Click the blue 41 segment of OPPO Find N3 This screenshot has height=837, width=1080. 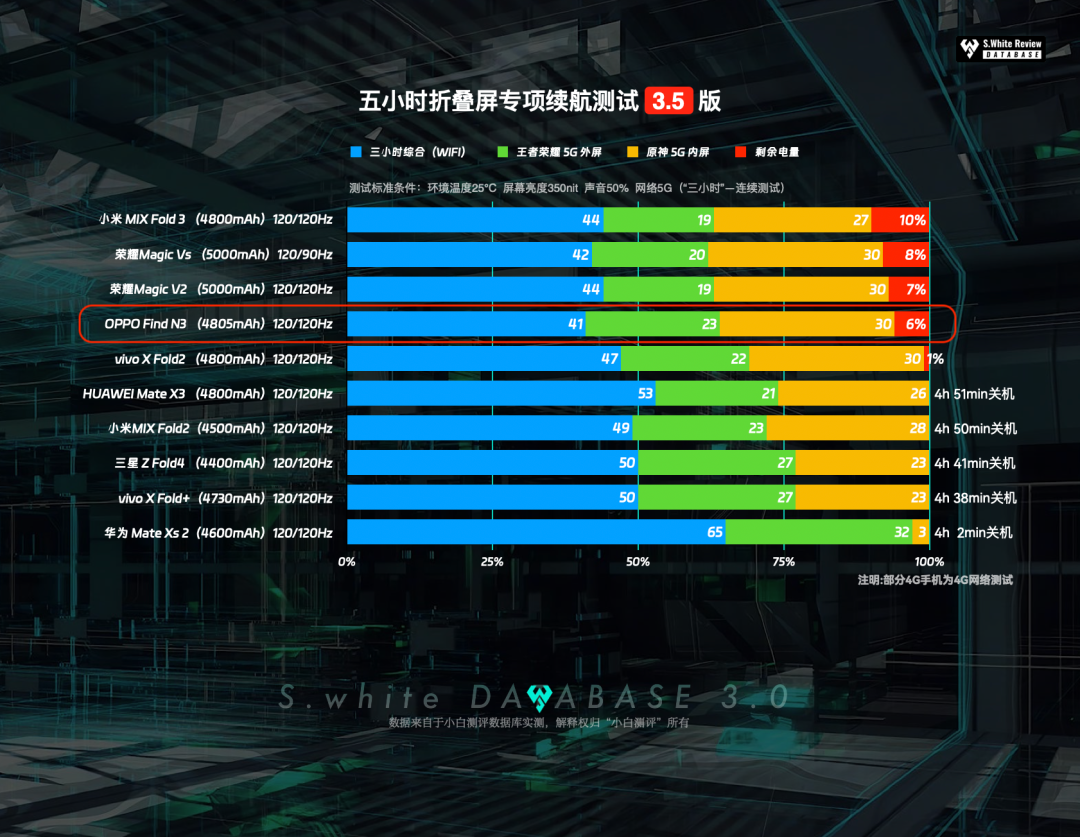pyautogui.click(x=466, y=324)
